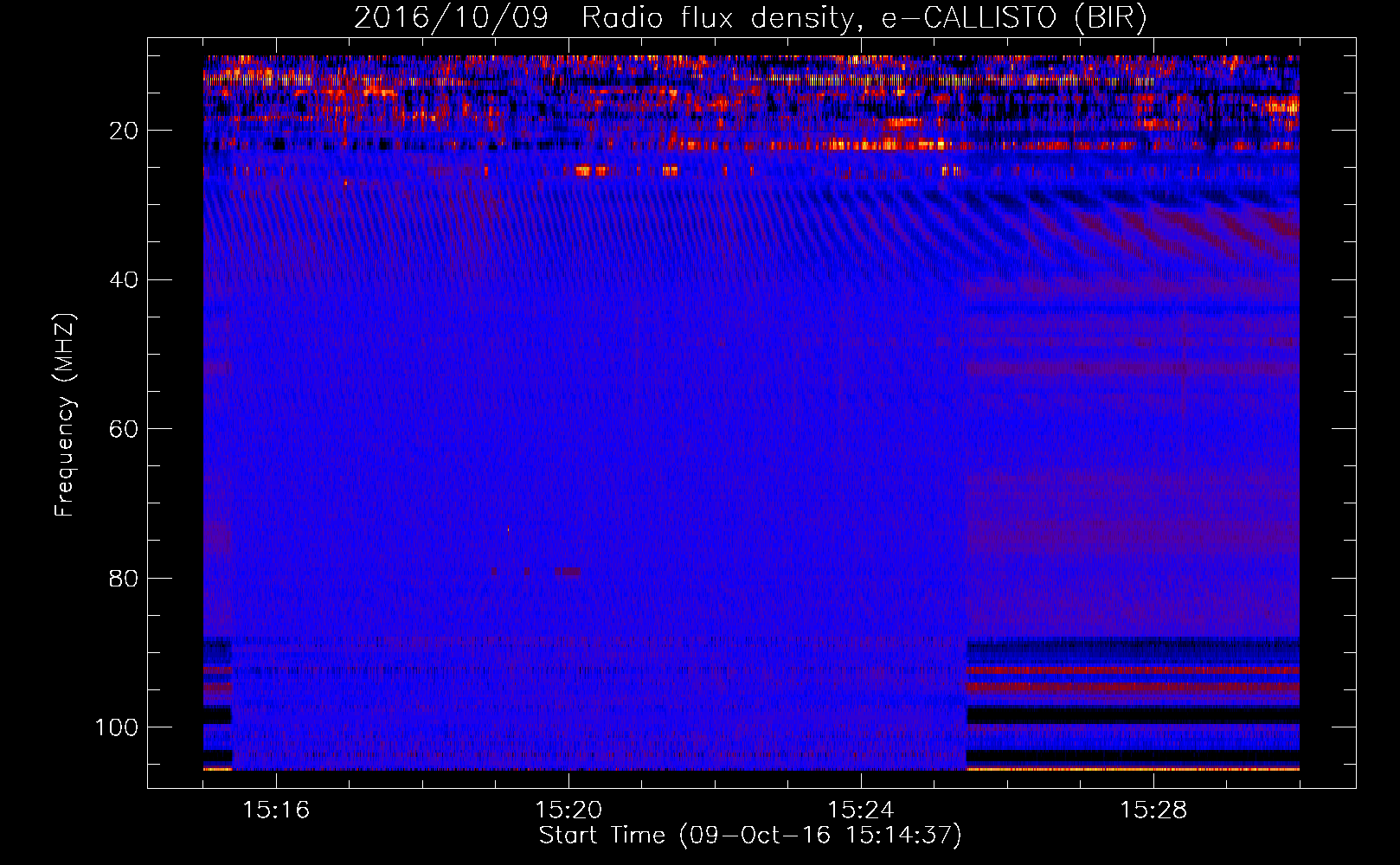
Task: Click the '15:20' time tick label
Action: click(568, 810)
